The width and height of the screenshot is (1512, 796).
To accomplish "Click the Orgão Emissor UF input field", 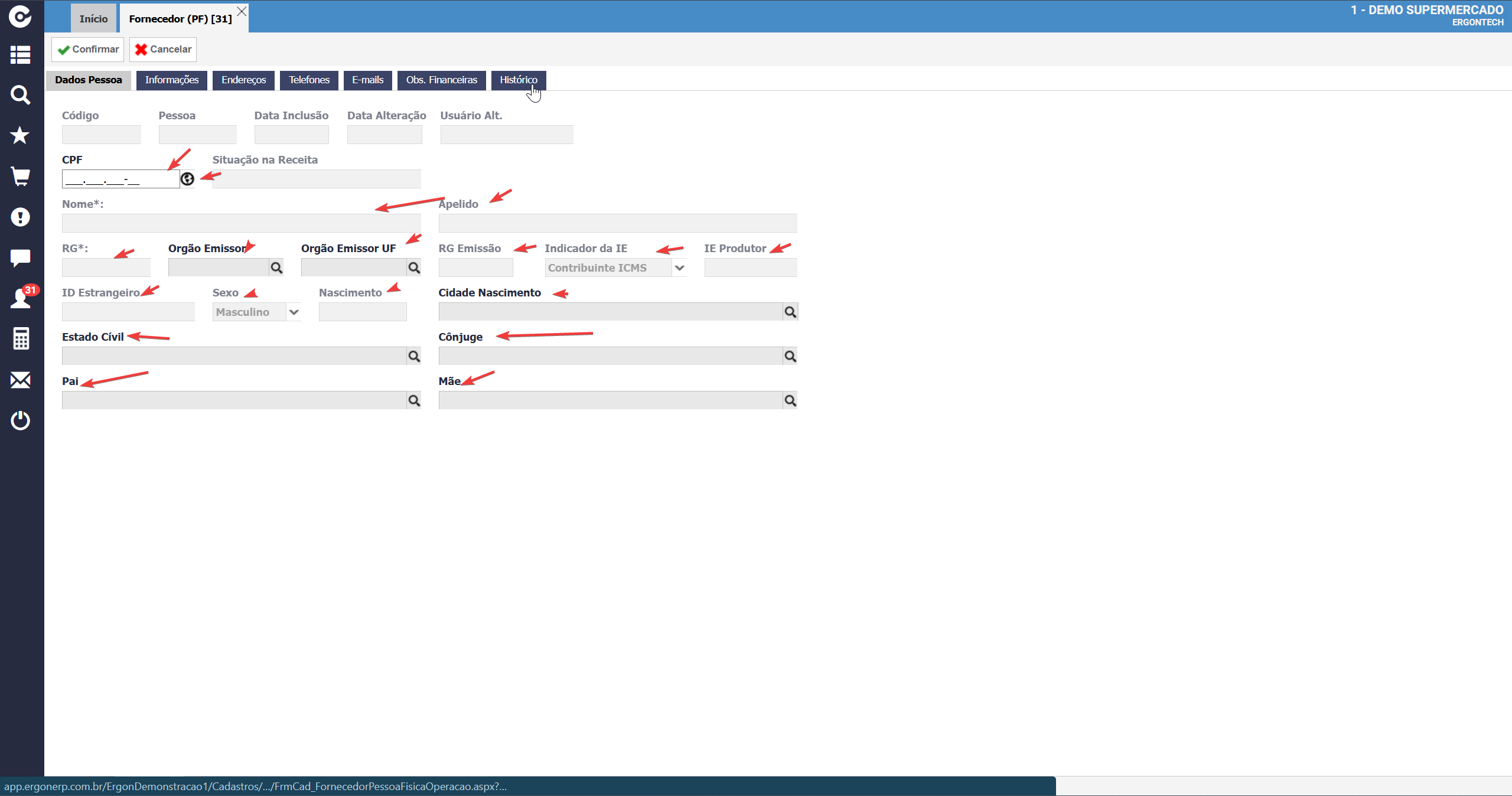I will tap(354, 267).
